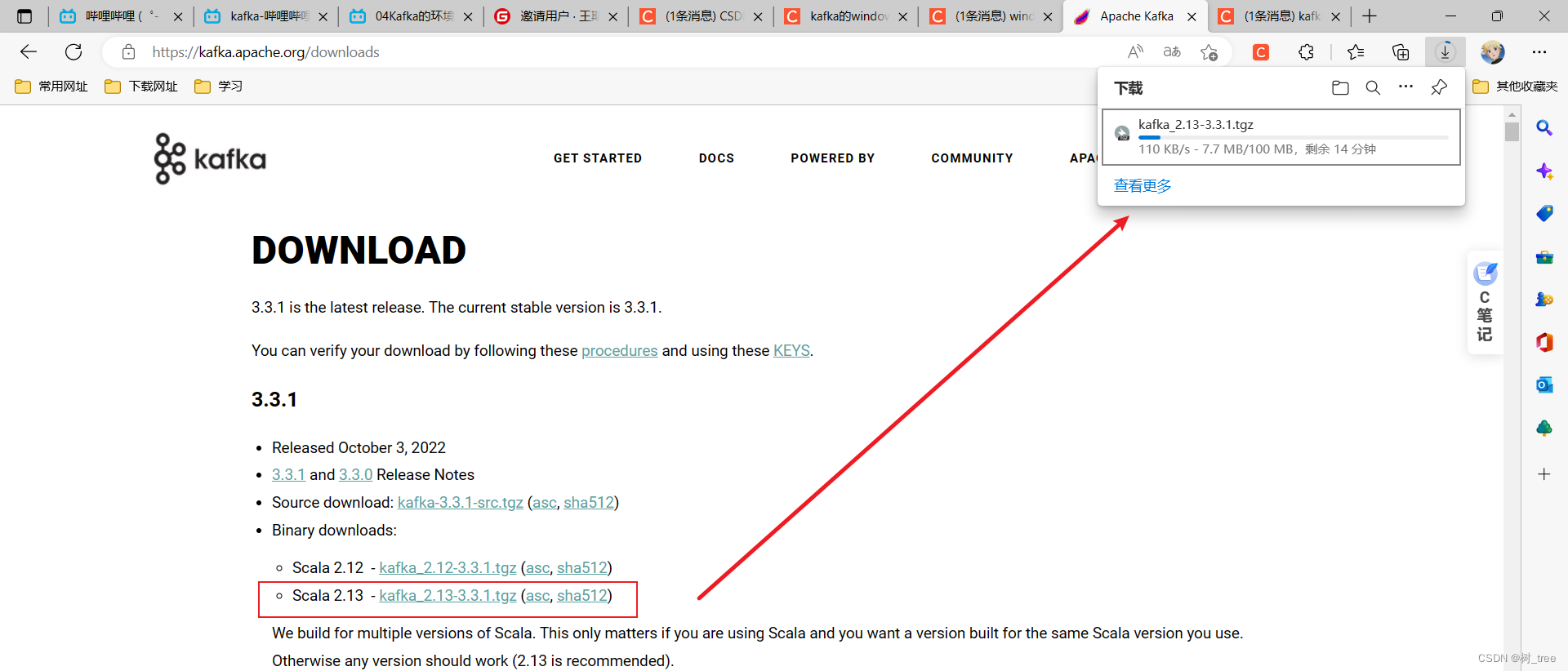The width and height of the screenshot is (1568, 671).
Task: Open the sidebar tree icon
Action: click(1543, 428)
